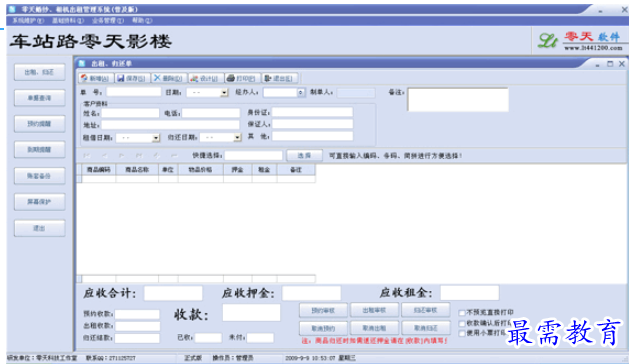The height and width of the screenshot is (364, 629).
Task: Click into the 保证人 text field
Action: pos(312,124)
